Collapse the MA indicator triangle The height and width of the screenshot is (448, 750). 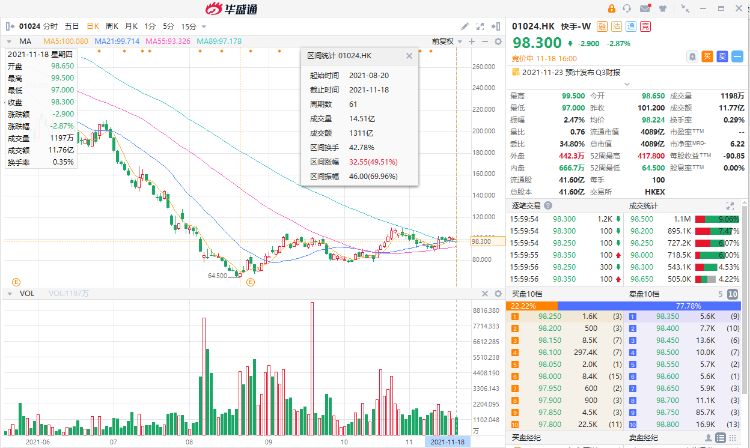pyautogui.click(x=10, y=42)
